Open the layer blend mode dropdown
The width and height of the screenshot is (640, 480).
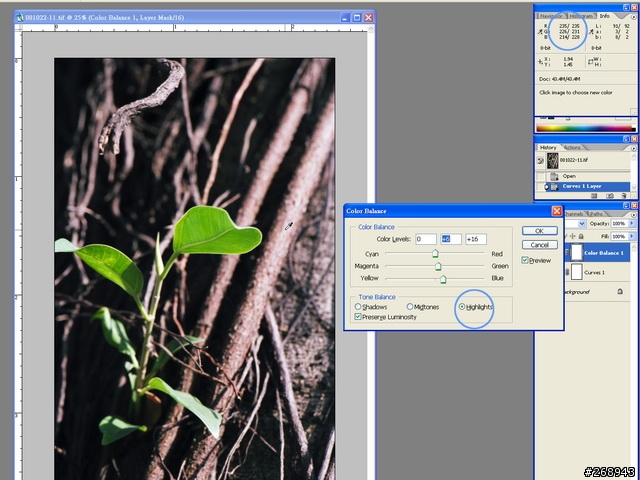coord(582,224)
